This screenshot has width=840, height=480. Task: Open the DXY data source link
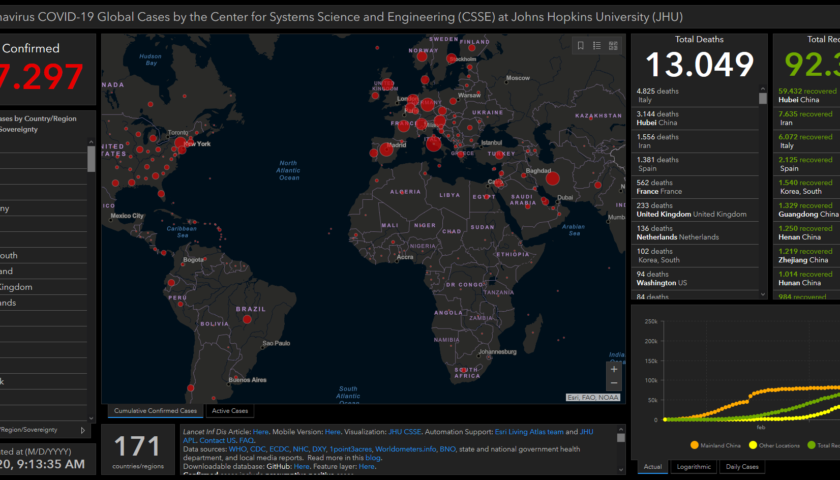[319, 449]
